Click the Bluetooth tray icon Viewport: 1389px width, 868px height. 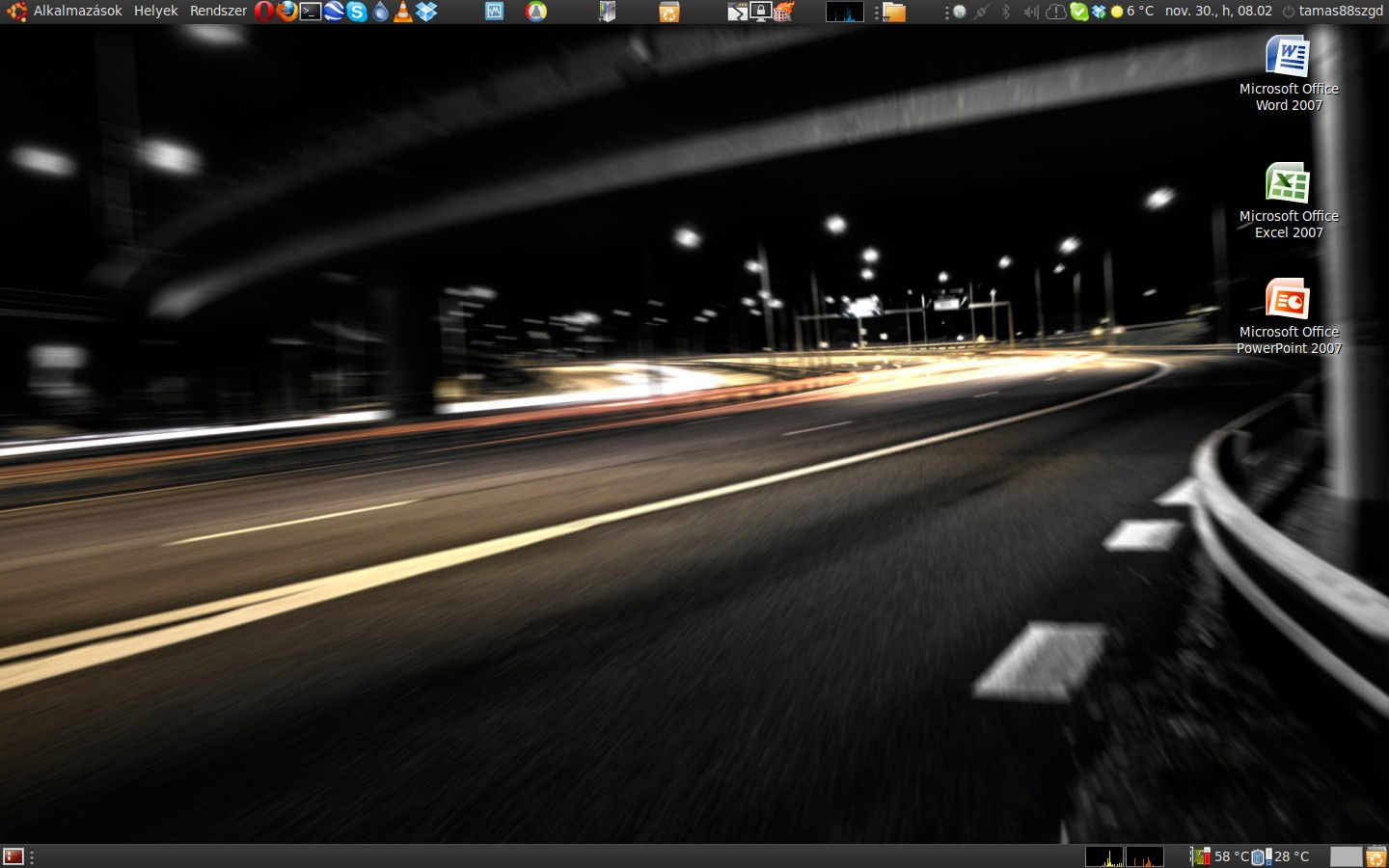(1006, 12)
